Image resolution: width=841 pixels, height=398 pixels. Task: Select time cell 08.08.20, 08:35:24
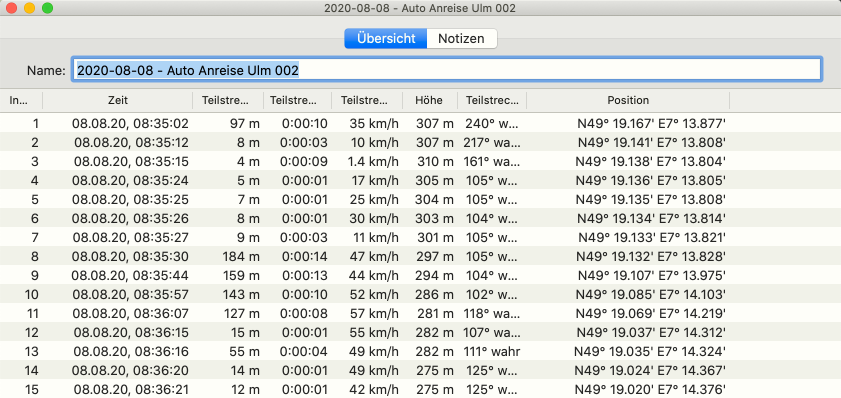130,181
